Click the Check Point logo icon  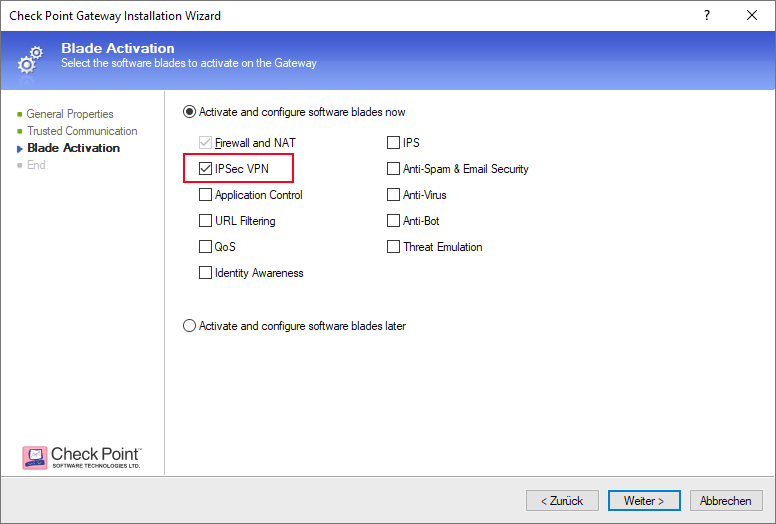[35, 457]
